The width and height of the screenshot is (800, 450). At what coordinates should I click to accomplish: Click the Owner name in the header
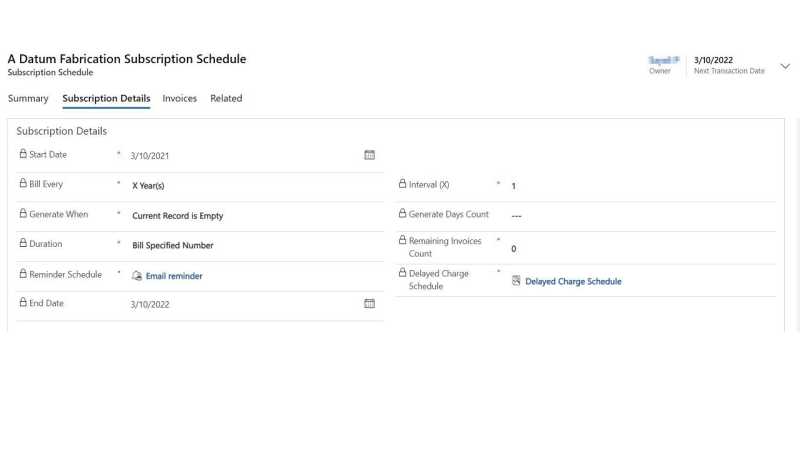(x=664, y=60)
